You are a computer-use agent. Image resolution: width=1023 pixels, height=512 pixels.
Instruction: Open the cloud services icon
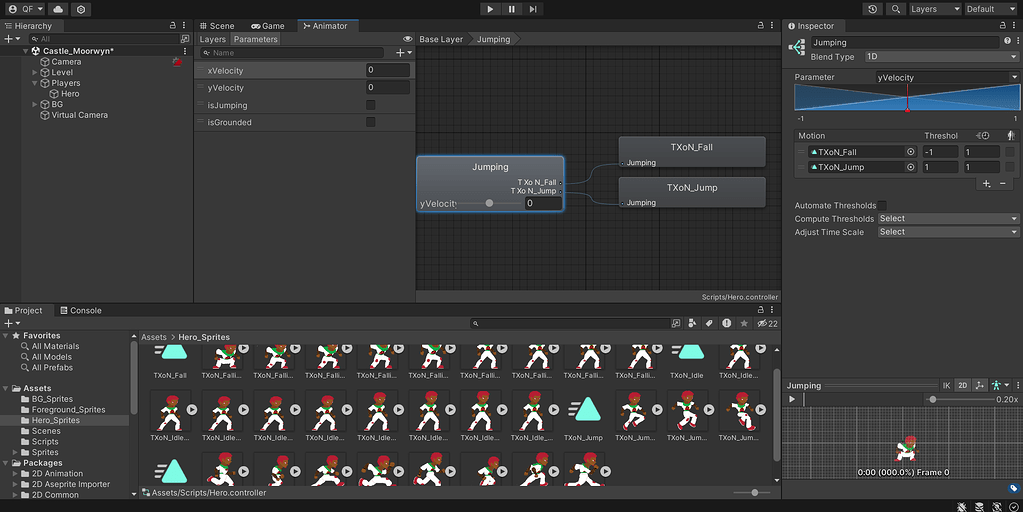click(x=58, y=9)
